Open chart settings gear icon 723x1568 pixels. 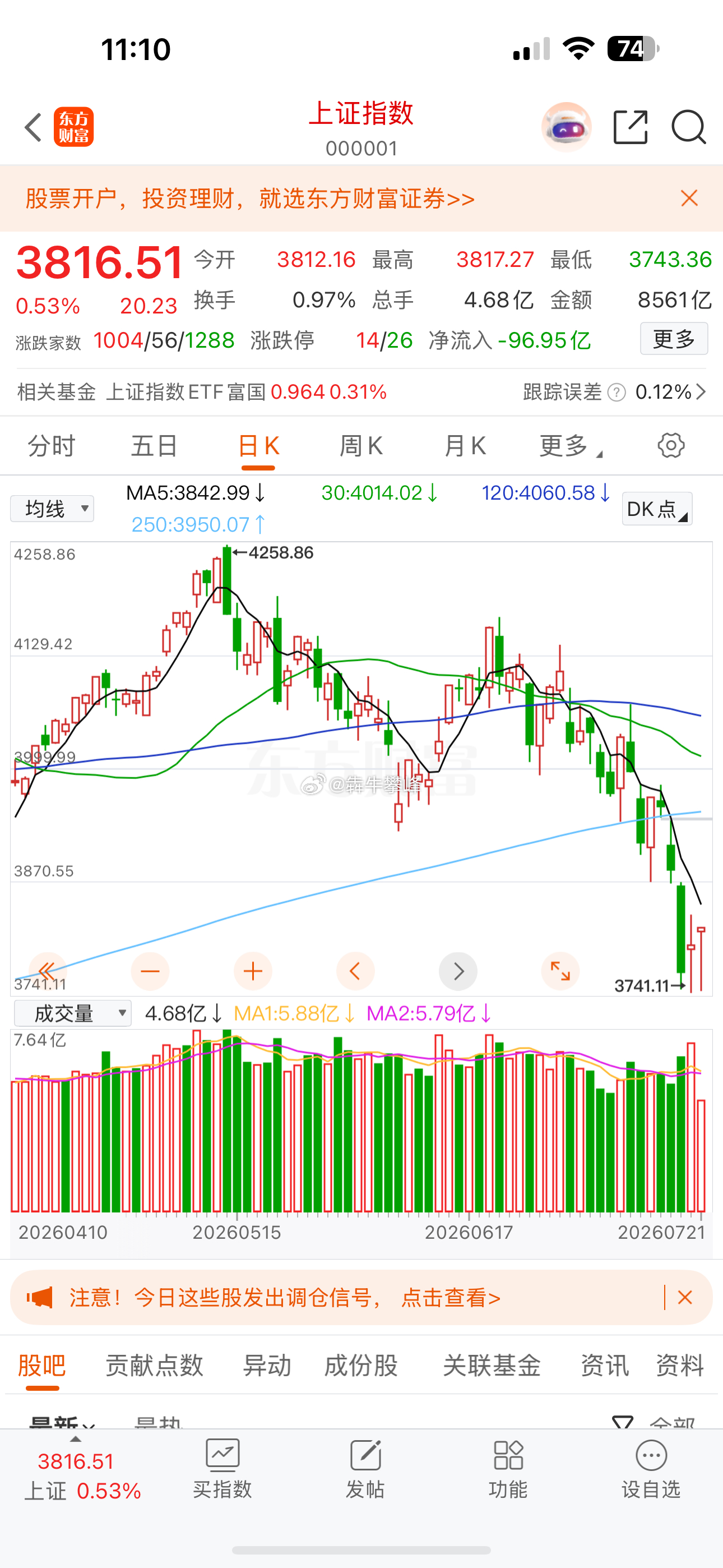[x=671, y=446]
